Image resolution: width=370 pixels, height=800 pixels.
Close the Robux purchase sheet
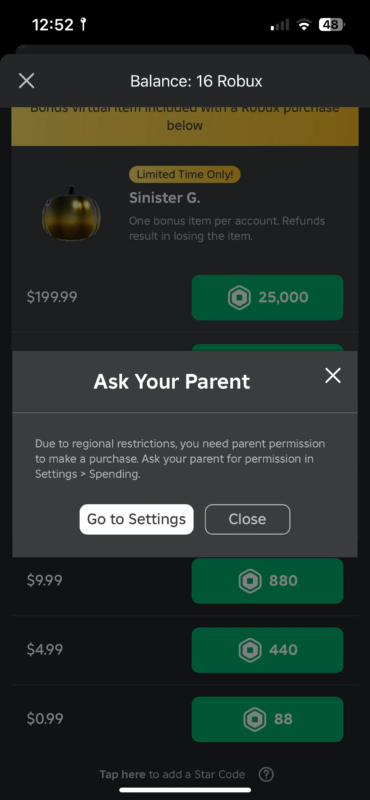27,81
